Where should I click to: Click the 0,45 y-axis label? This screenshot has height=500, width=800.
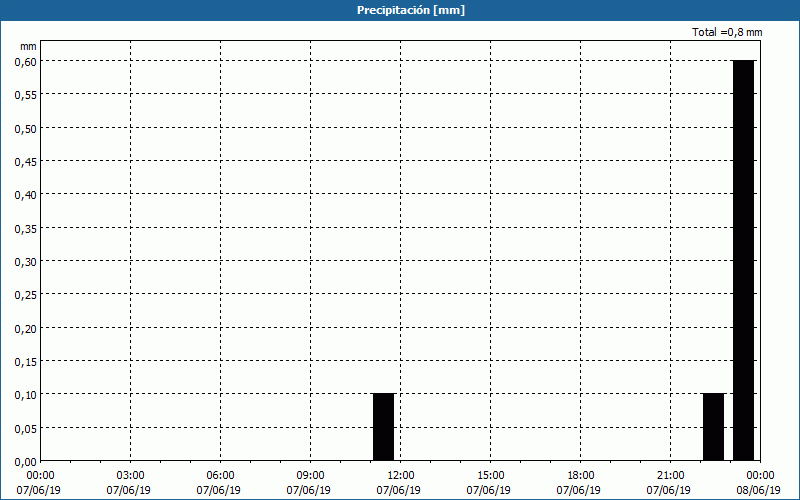(25, 161)
